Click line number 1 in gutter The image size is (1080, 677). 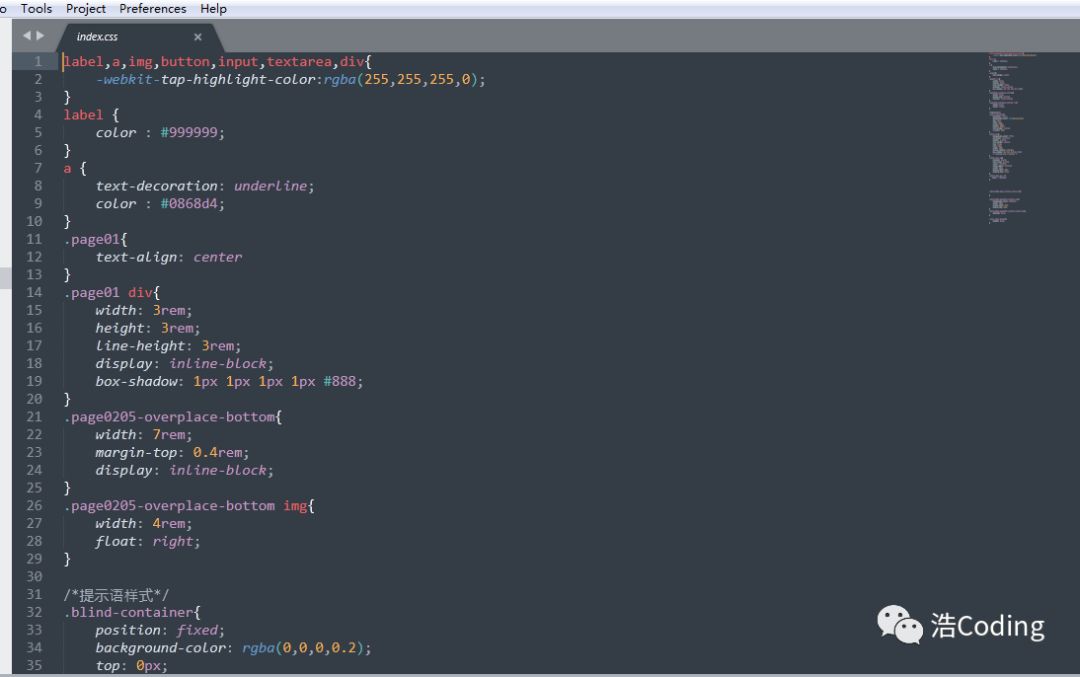(38, 61)
